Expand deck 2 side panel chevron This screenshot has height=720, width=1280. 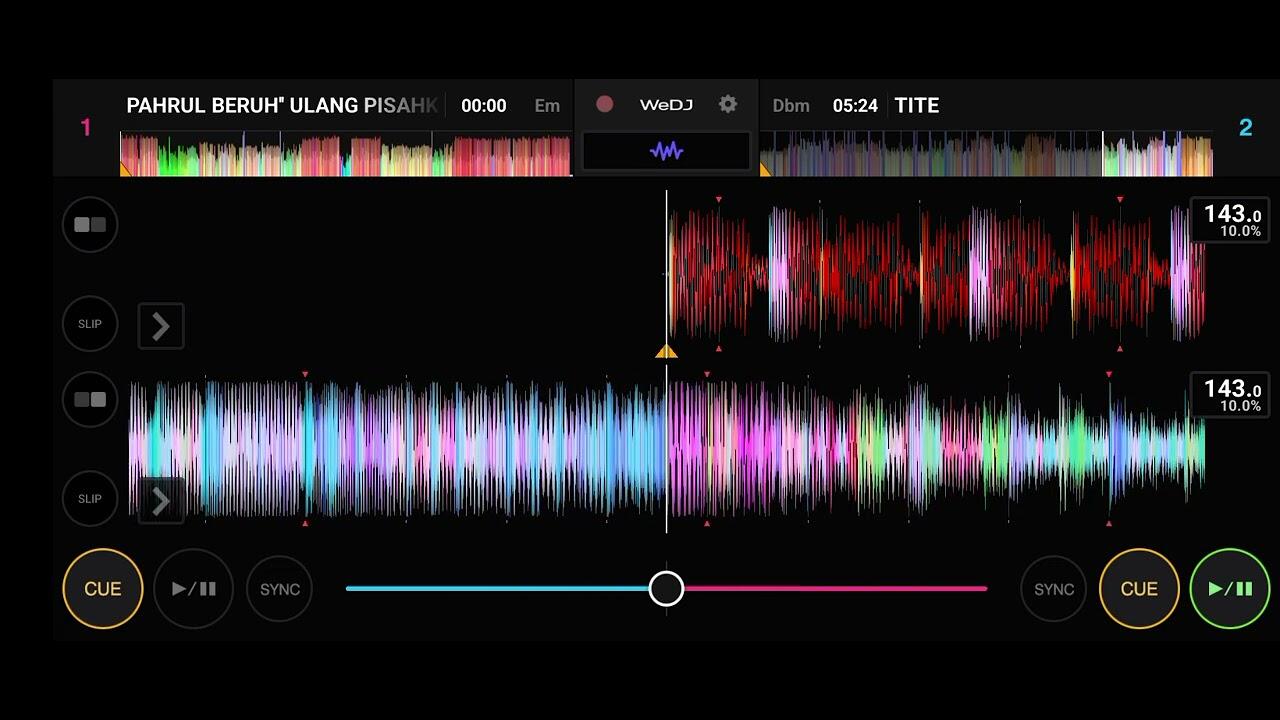(161, 501)
